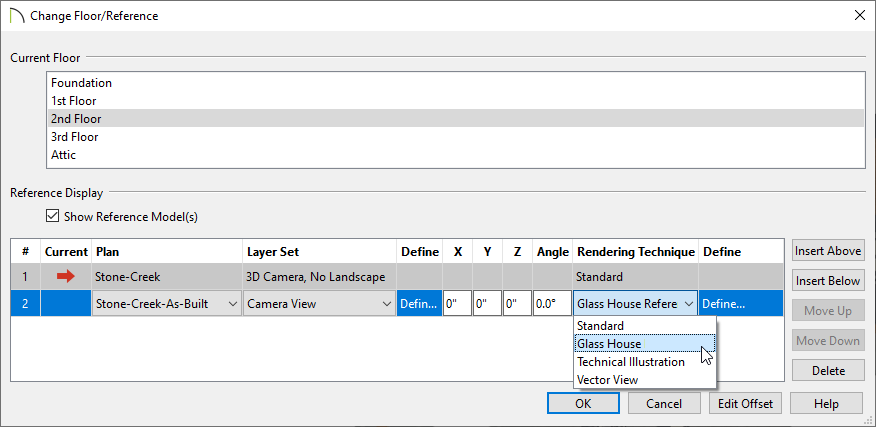876x427 pixels.
Task: Click the red current plan arrow icon
Action: click(x=66, y=276)
